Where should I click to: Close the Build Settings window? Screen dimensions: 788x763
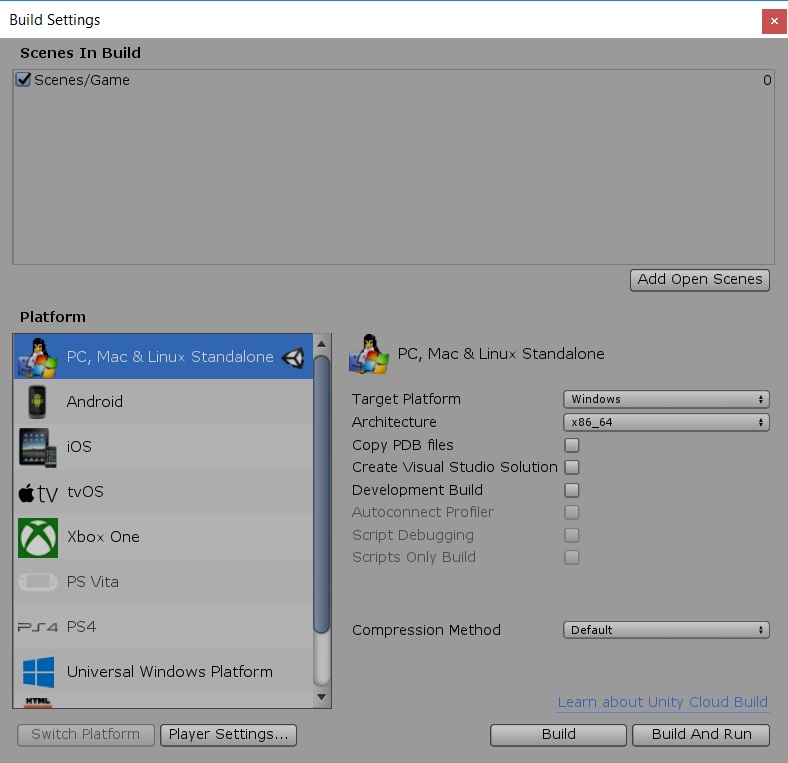pos(774,21)
